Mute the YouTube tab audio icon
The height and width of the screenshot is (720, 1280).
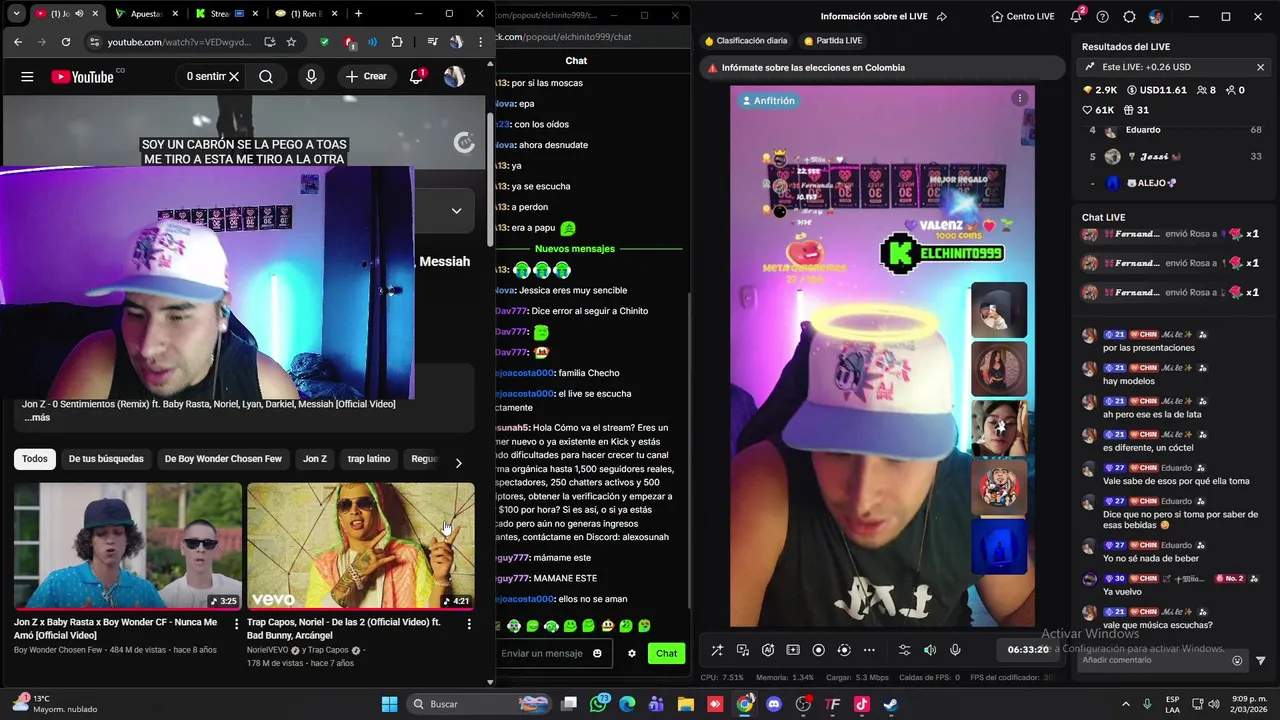coord(79,14)
